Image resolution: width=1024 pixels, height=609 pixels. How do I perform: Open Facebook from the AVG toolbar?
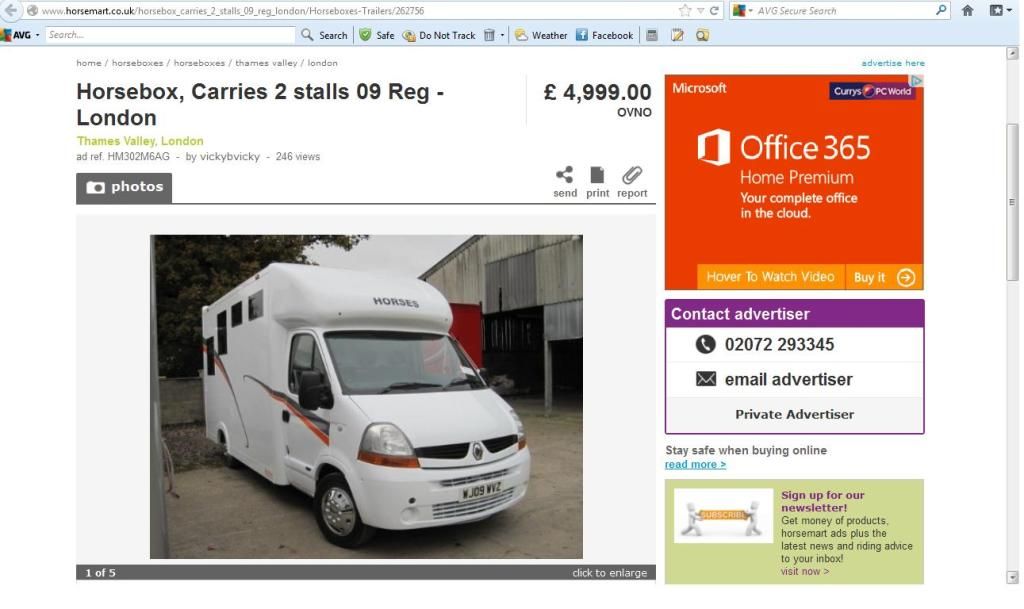604,35
